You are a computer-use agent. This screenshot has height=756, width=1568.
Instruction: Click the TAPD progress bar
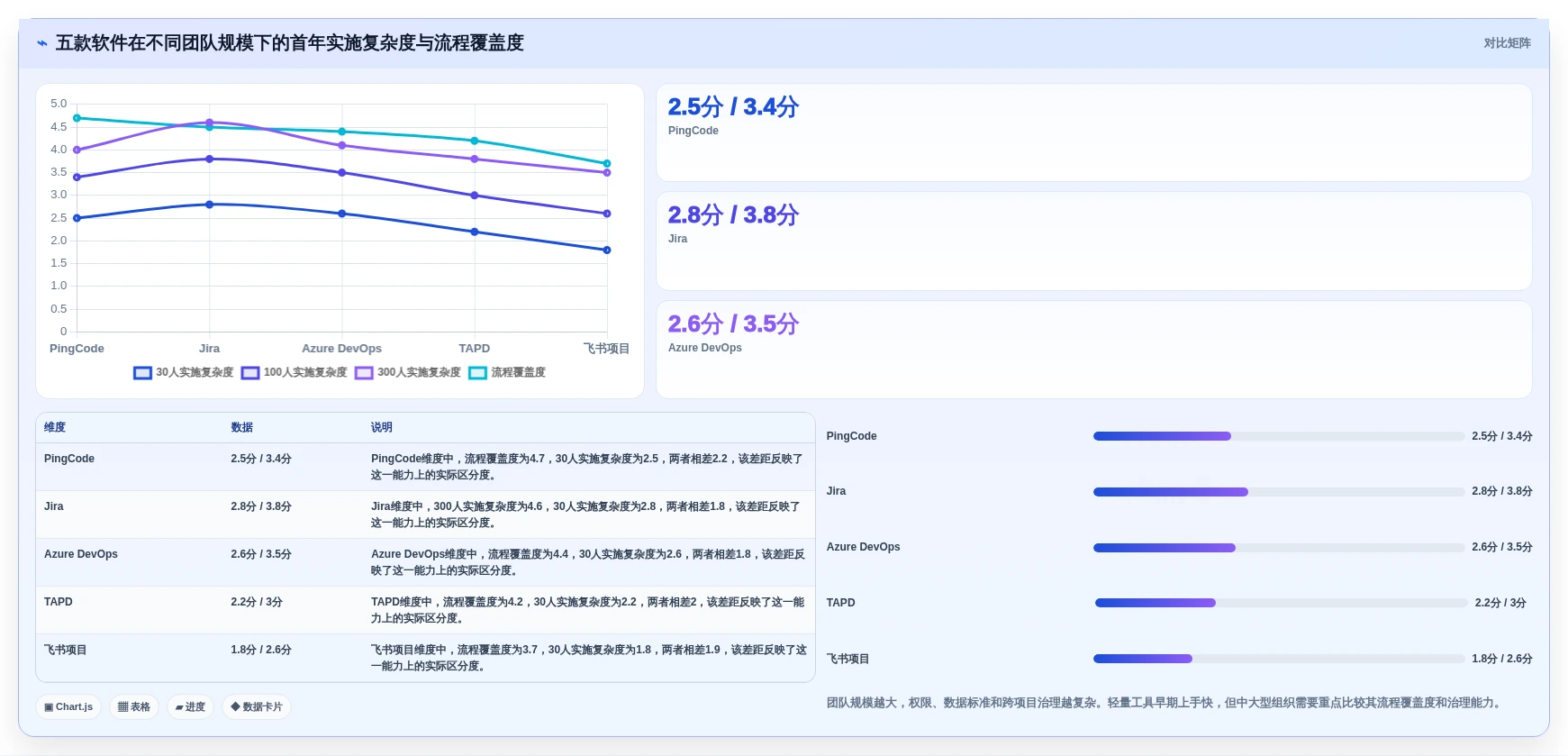pyautogui.click(x=1281, y=603)
